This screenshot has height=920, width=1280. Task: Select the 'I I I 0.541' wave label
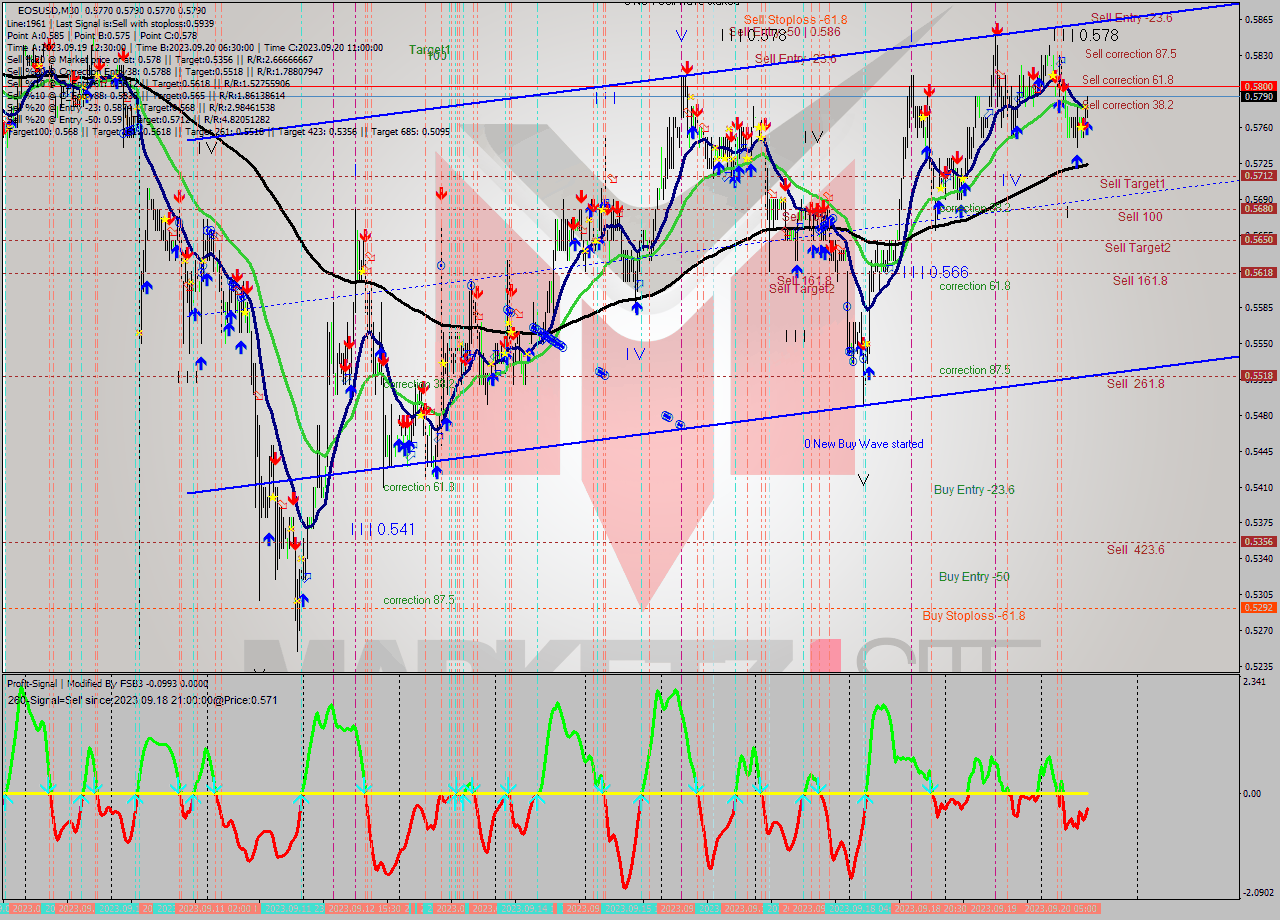[382, 529]
